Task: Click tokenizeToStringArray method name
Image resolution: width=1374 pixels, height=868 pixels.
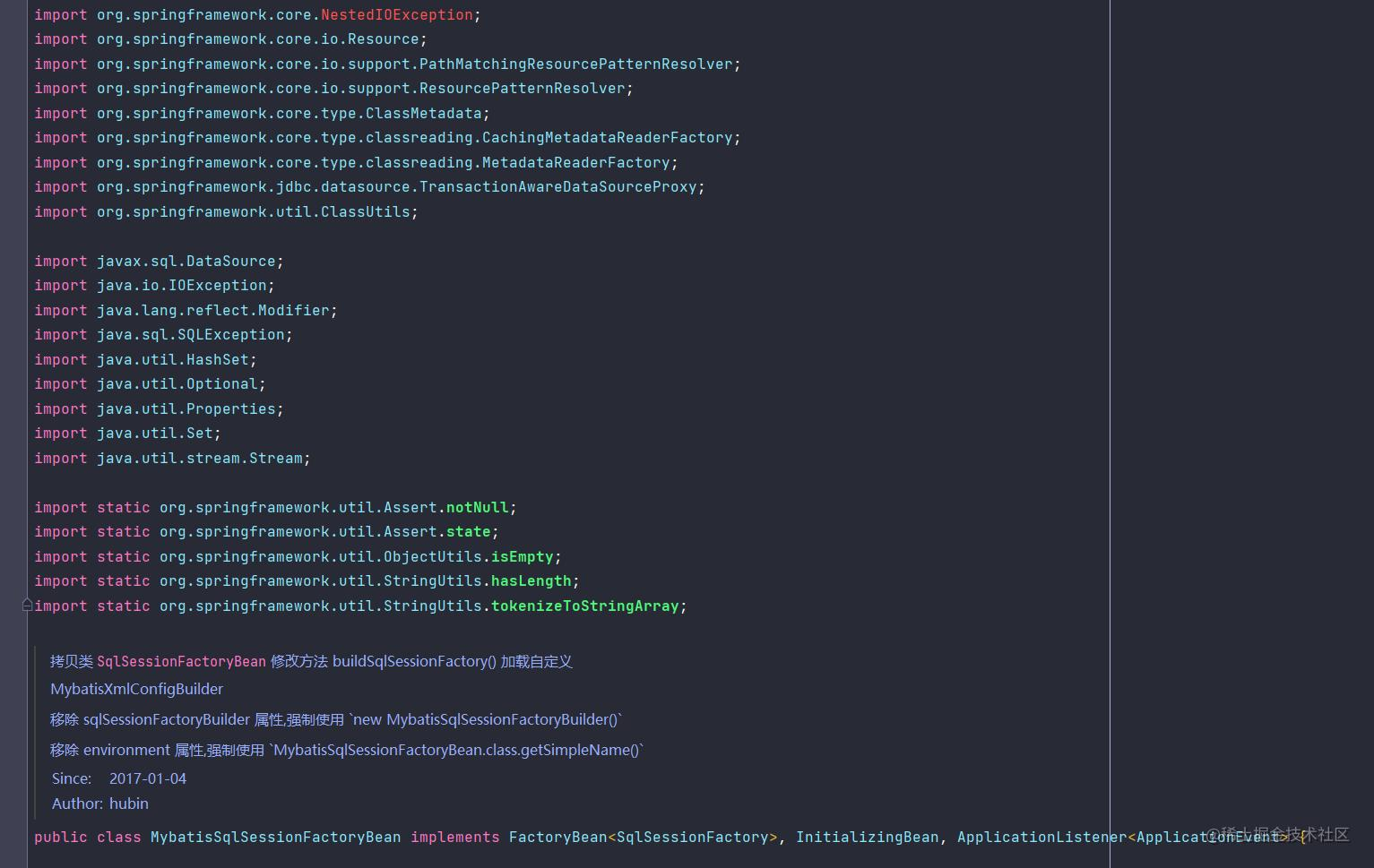Action: [585, 606]
